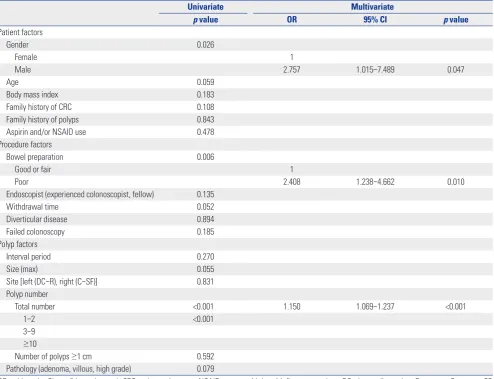Click the Good or fair label
This screenshot has width=494, height=379.
(x=33, y=169)
